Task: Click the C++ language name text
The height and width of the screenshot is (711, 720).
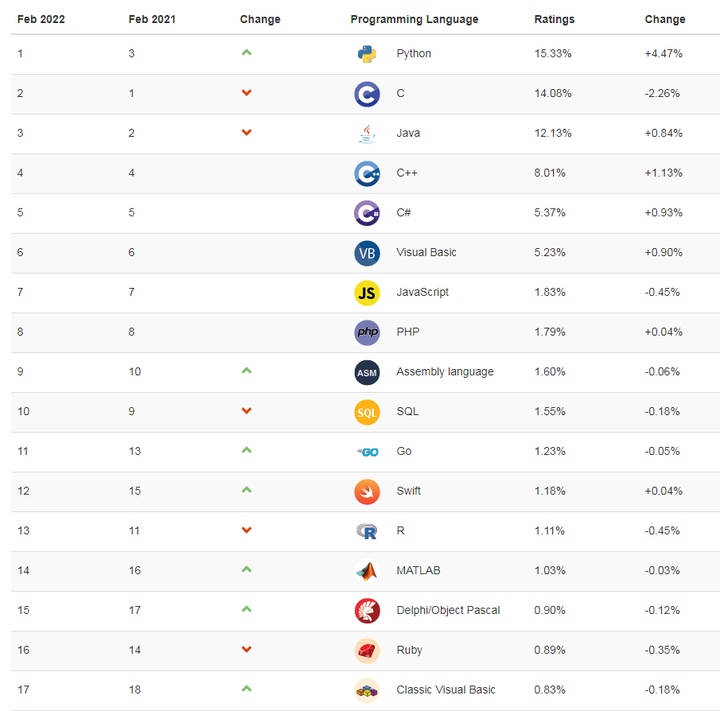Action: click(407, 173)
